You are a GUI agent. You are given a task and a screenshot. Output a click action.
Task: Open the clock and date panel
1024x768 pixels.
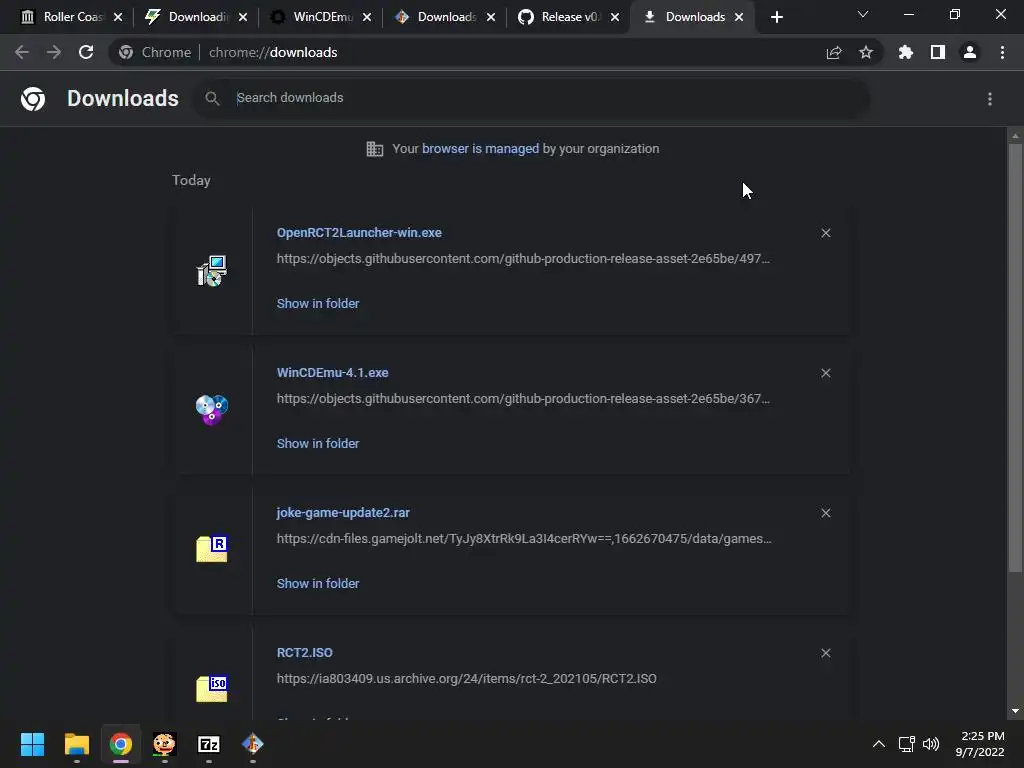coord(980,744)
